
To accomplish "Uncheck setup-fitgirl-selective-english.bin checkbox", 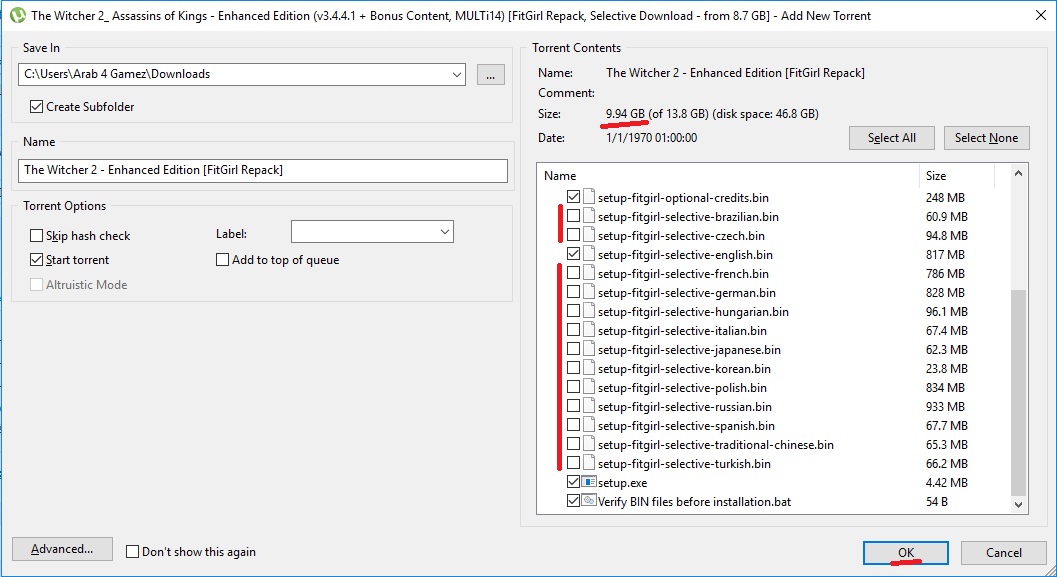I will tap(573, 254).
